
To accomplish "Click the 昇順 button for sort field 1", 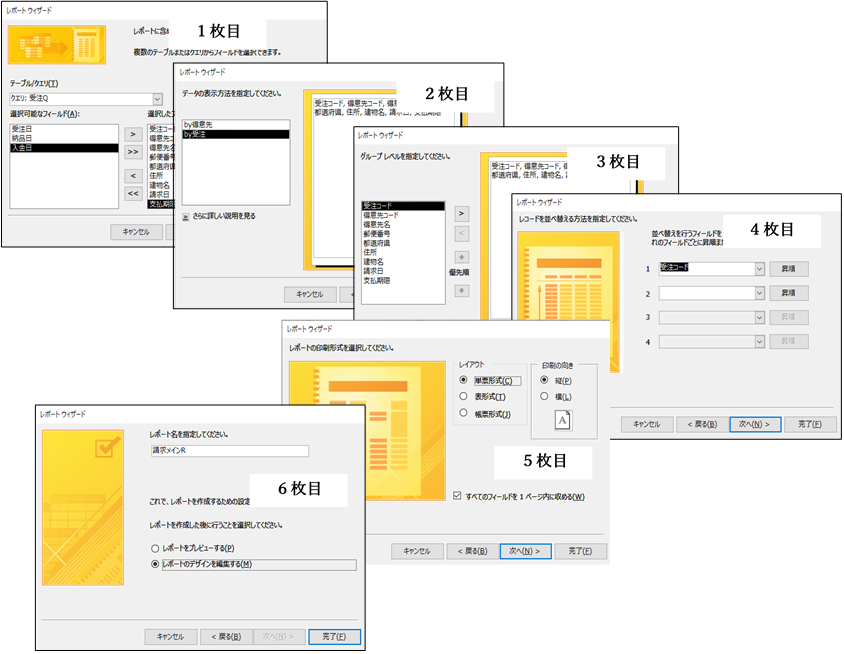I will pyautogui.click(x=788, y=268).
